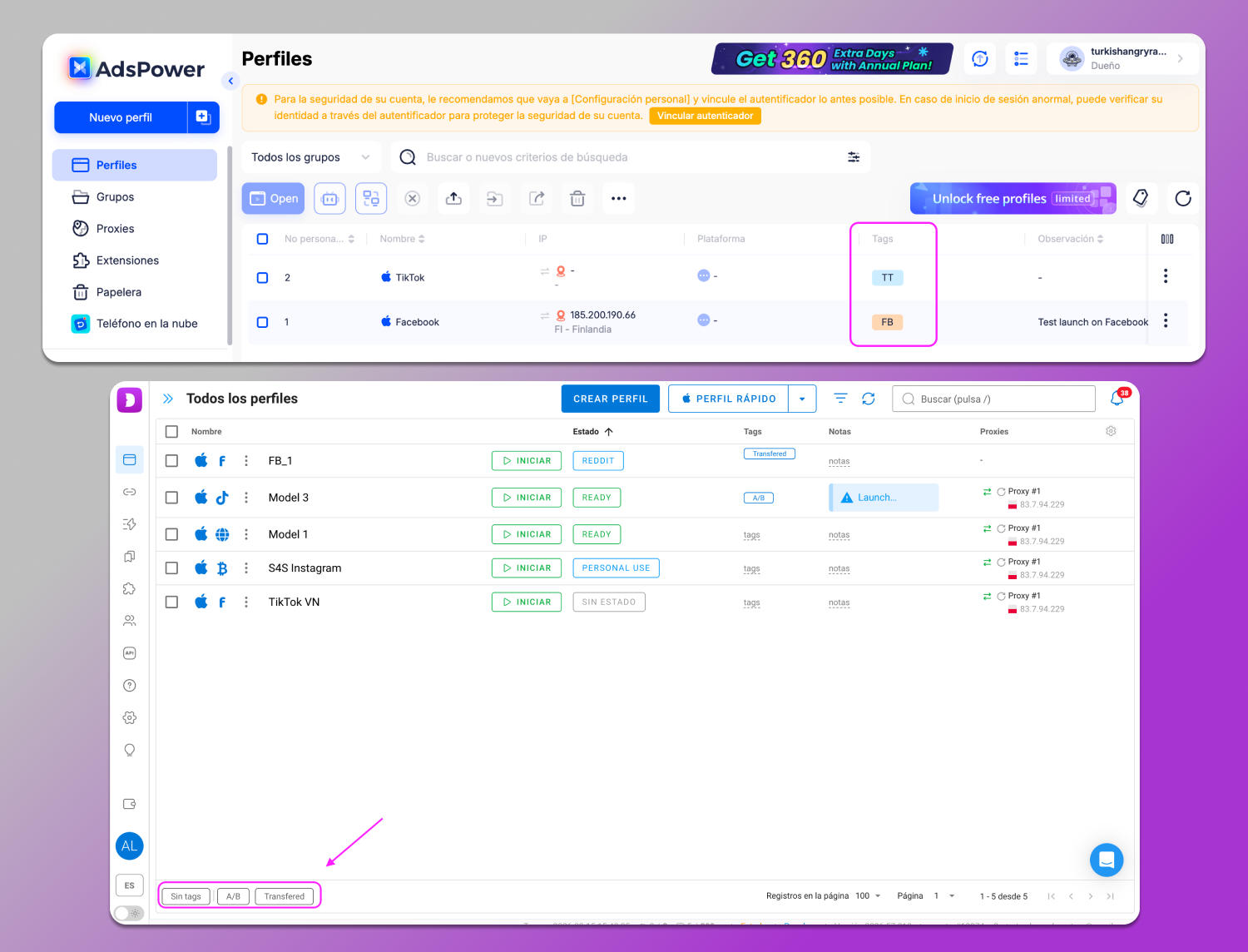Open the Registros en la página dropdown
This screenshot has height=952, width=1248.
(x=868, y=896)
